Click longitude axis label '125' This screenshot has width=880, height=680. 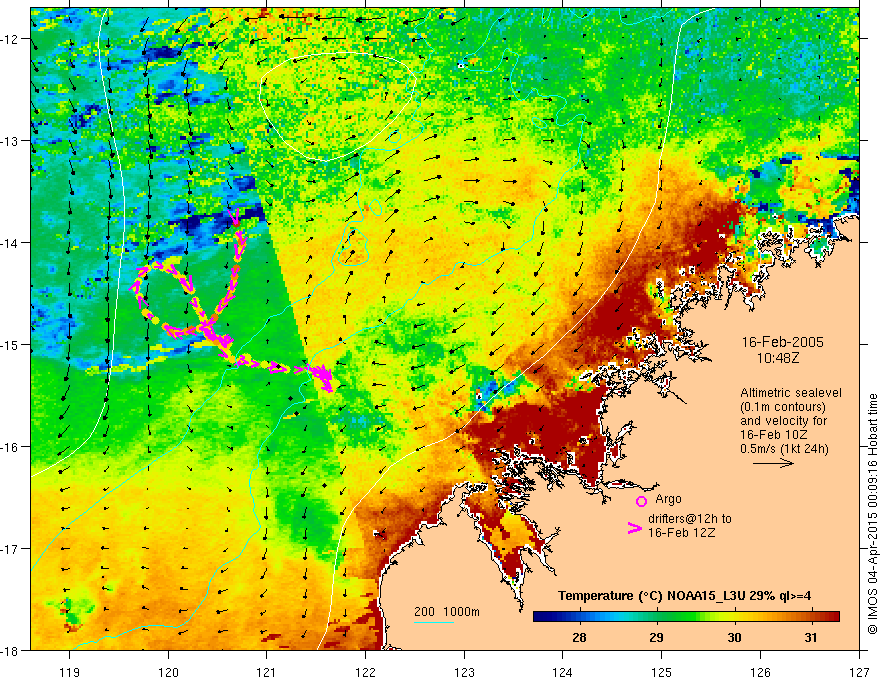tap(662, 672)
